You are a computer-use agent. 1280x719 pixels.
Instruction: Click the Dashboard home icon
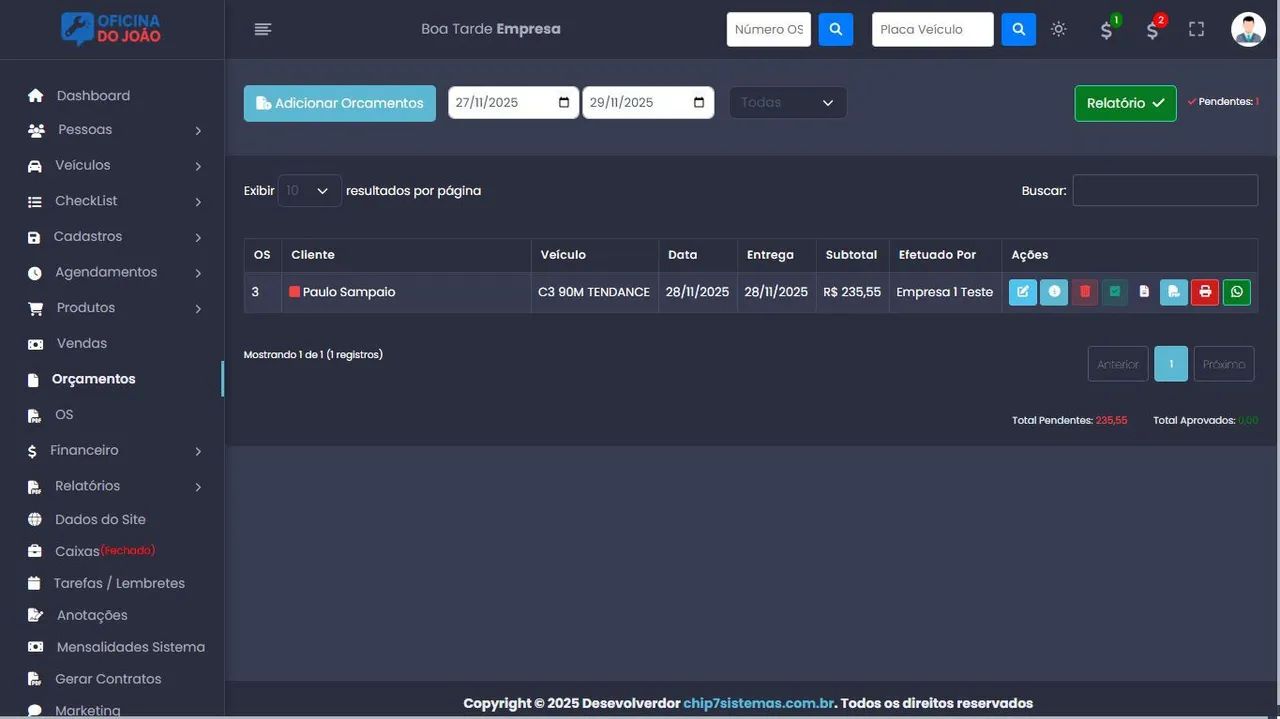pyautogui.click(x=35, y=96)
